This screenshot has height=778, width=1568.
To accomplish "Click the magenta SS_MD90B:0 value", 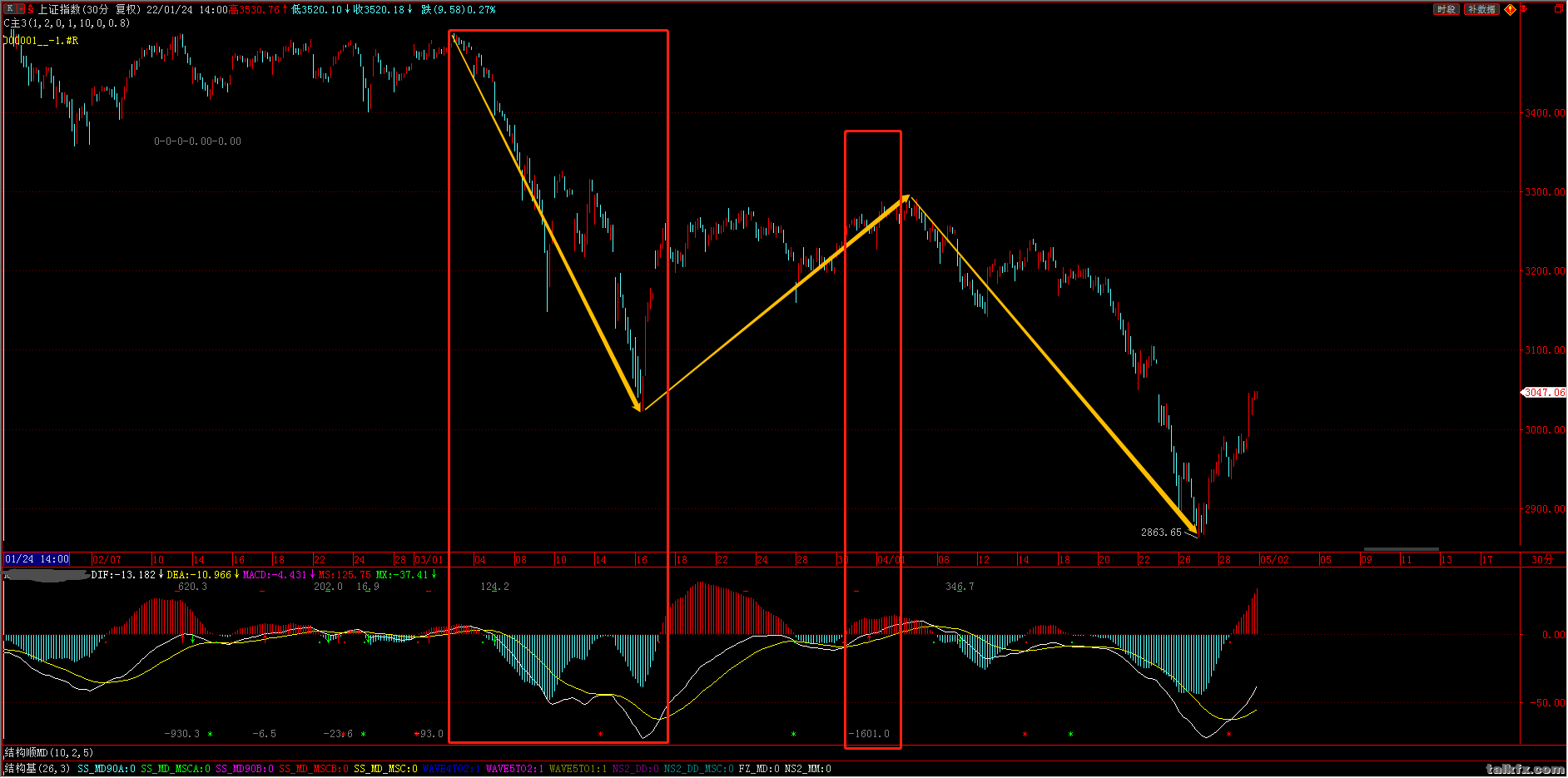I will coord(245,769).
